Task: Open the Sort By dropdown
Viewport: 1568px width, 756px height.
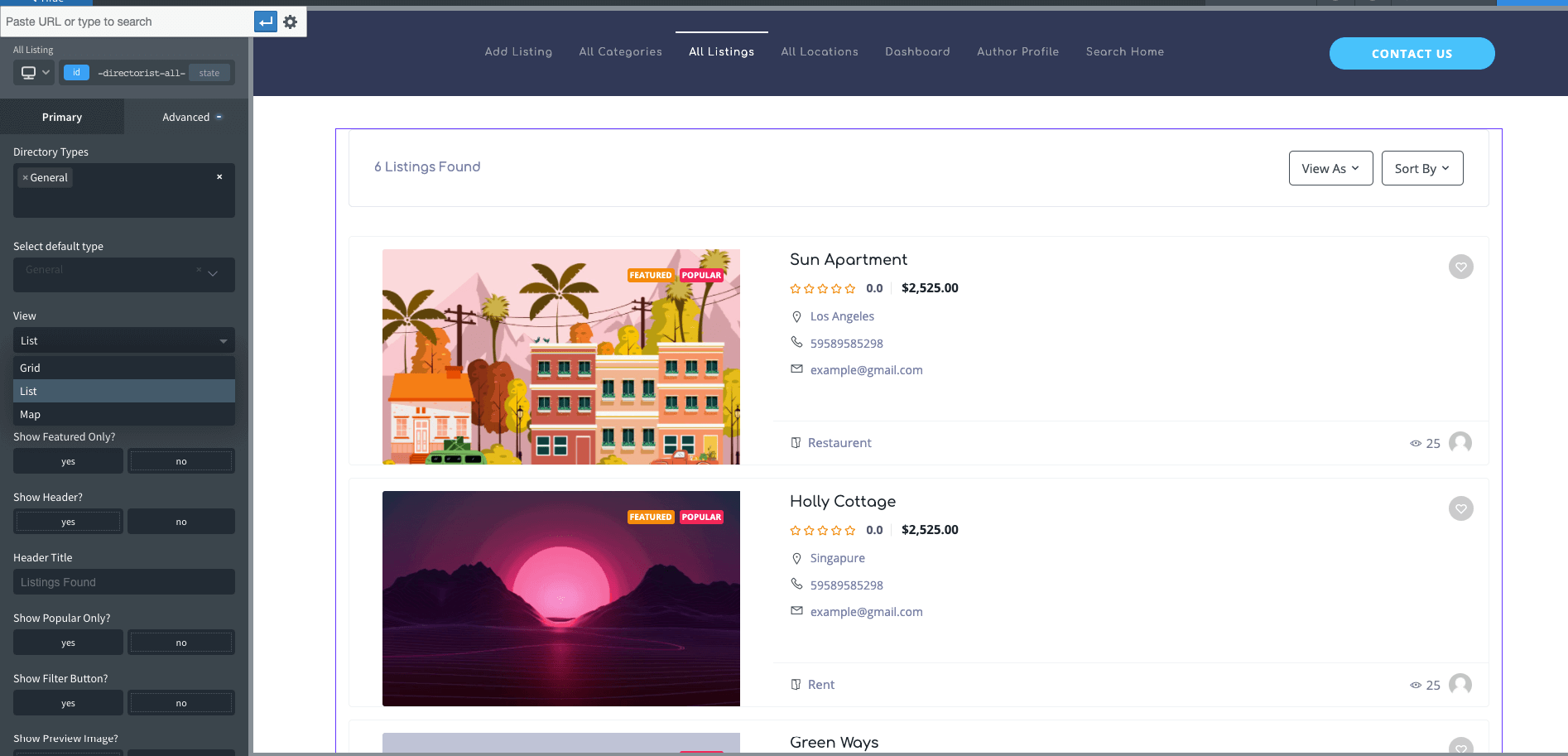Action: 1421,168
